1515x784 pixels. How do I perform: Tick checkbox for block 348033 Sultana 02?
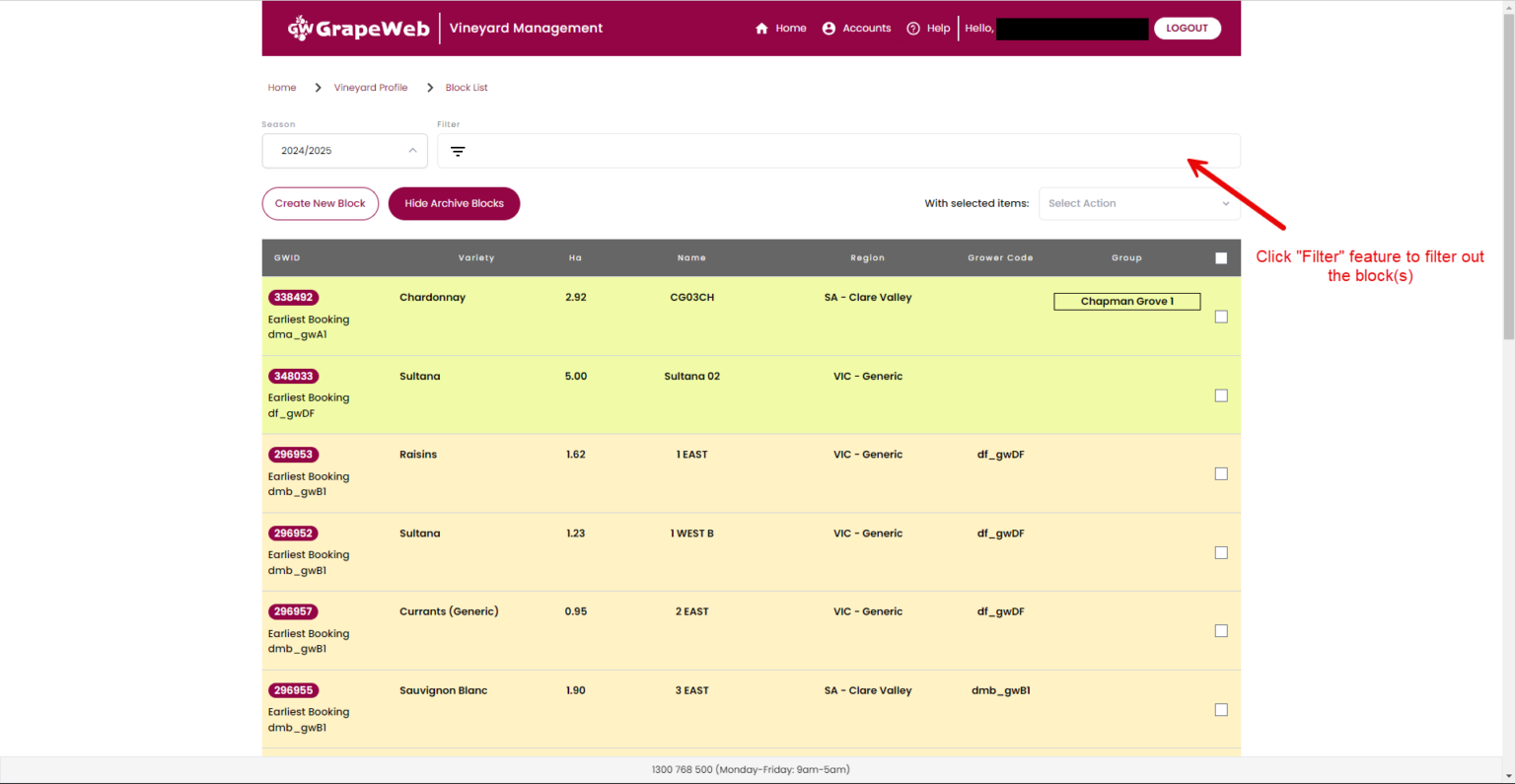pos(1221,395)
